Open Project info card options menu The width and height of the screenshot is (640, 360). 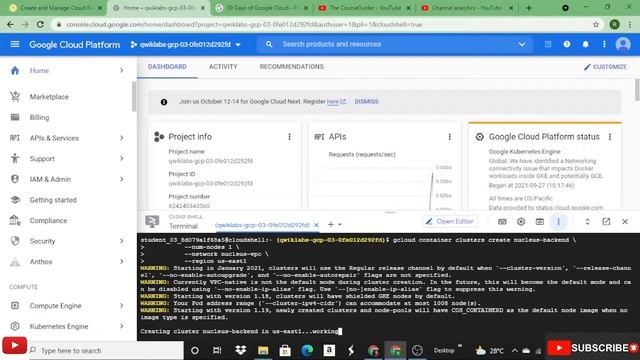click(x=289, y=137)
